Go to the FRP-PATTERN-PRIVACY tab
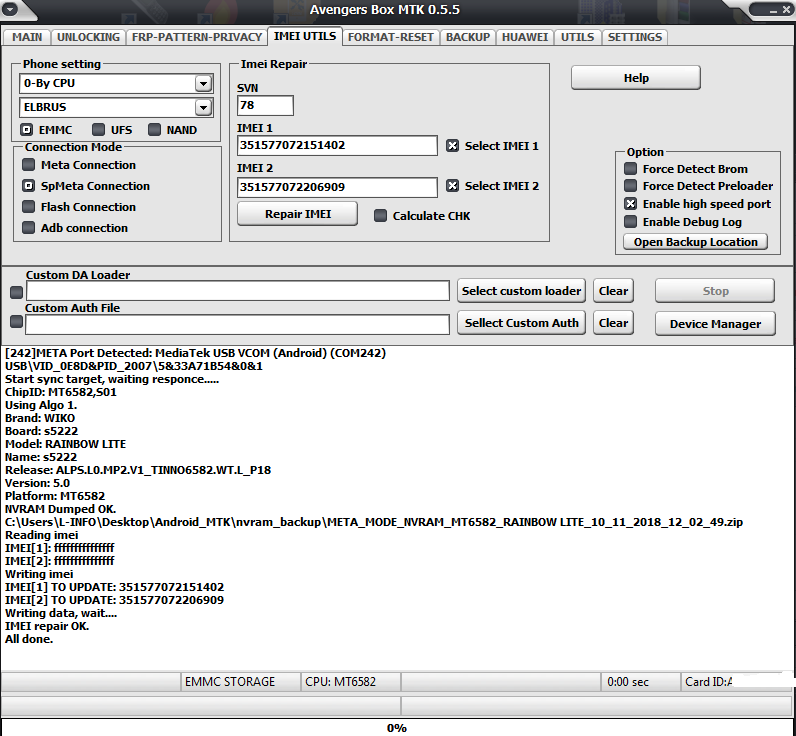Image resolution: width=796 pixels, height=736 pixels. point(196,37)
